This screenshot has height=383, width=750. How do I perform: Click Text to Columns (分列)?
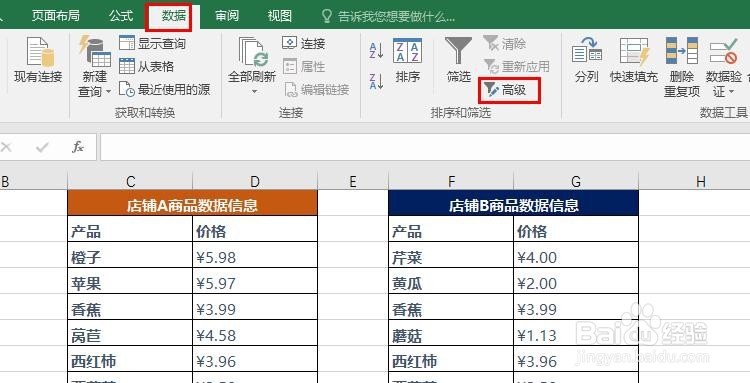pyautogui.click(x=587, y=60)
